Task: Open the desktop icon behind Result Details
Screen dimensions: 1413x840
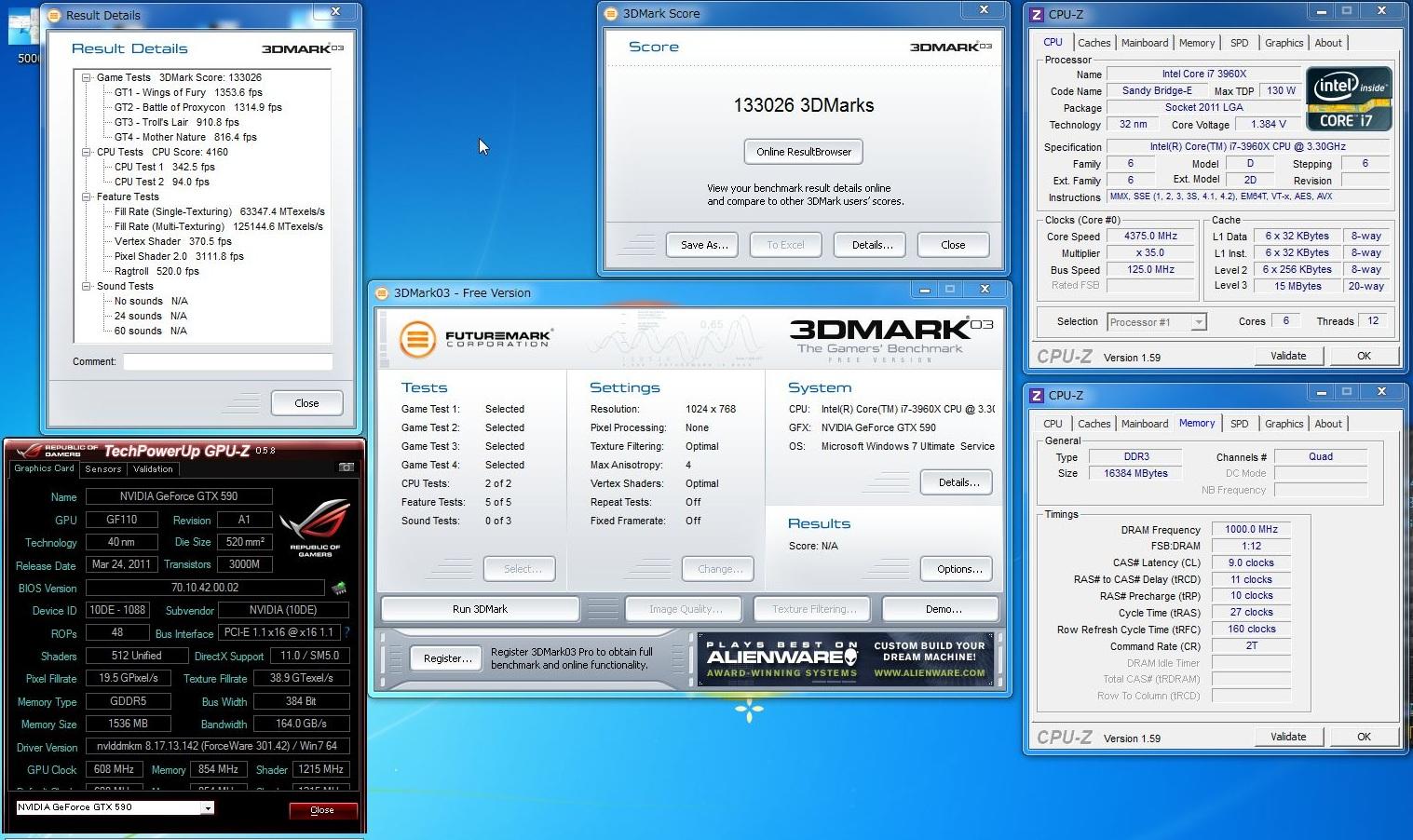Action: tap(22, 37)
